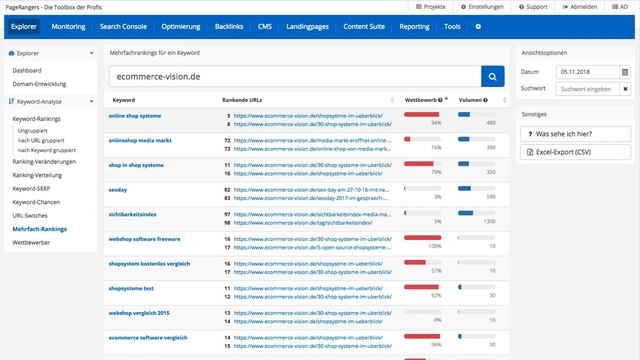Open the Content Suite tab
This screenshot has width=640, height=360.
point(364,27)
